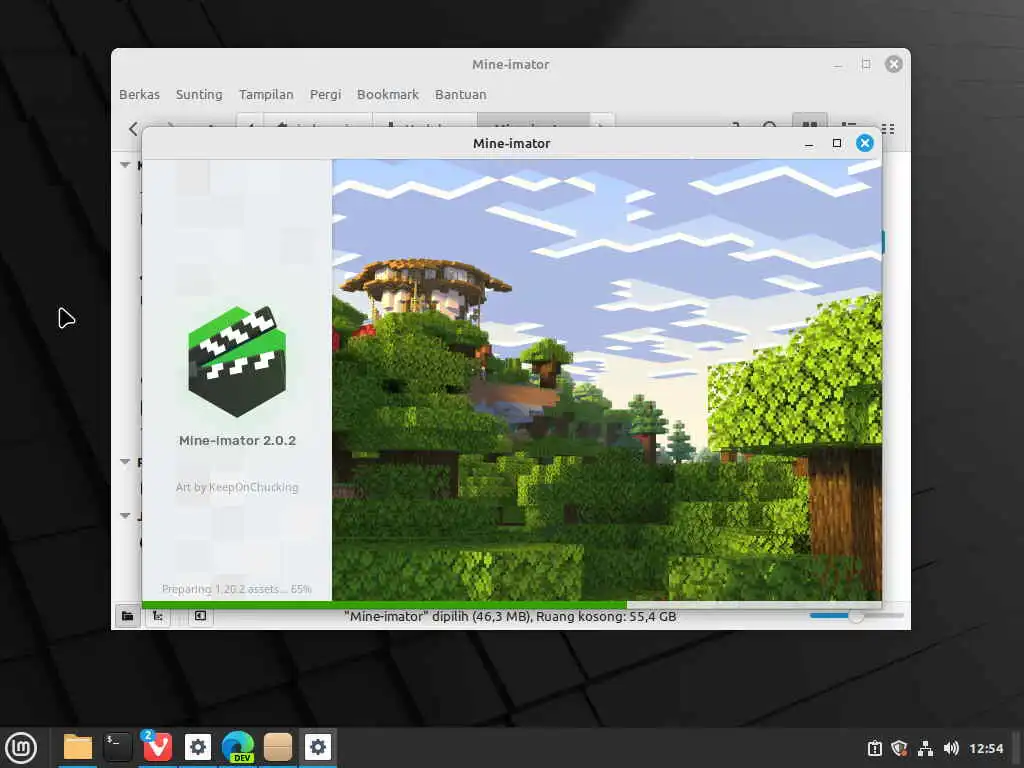1024x768 pixels.
Task: Open the Sunting menu
Action: click(199, 95)
